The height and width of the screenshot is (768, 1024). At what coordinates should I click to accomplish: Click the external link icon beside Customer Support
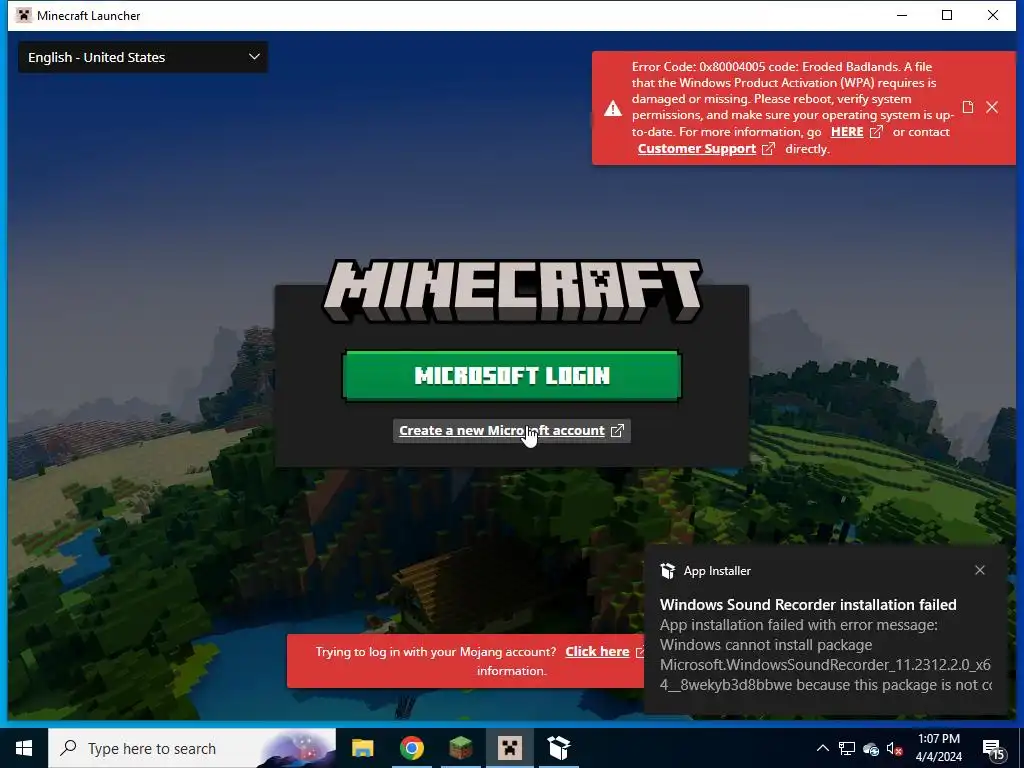point(769,149)
